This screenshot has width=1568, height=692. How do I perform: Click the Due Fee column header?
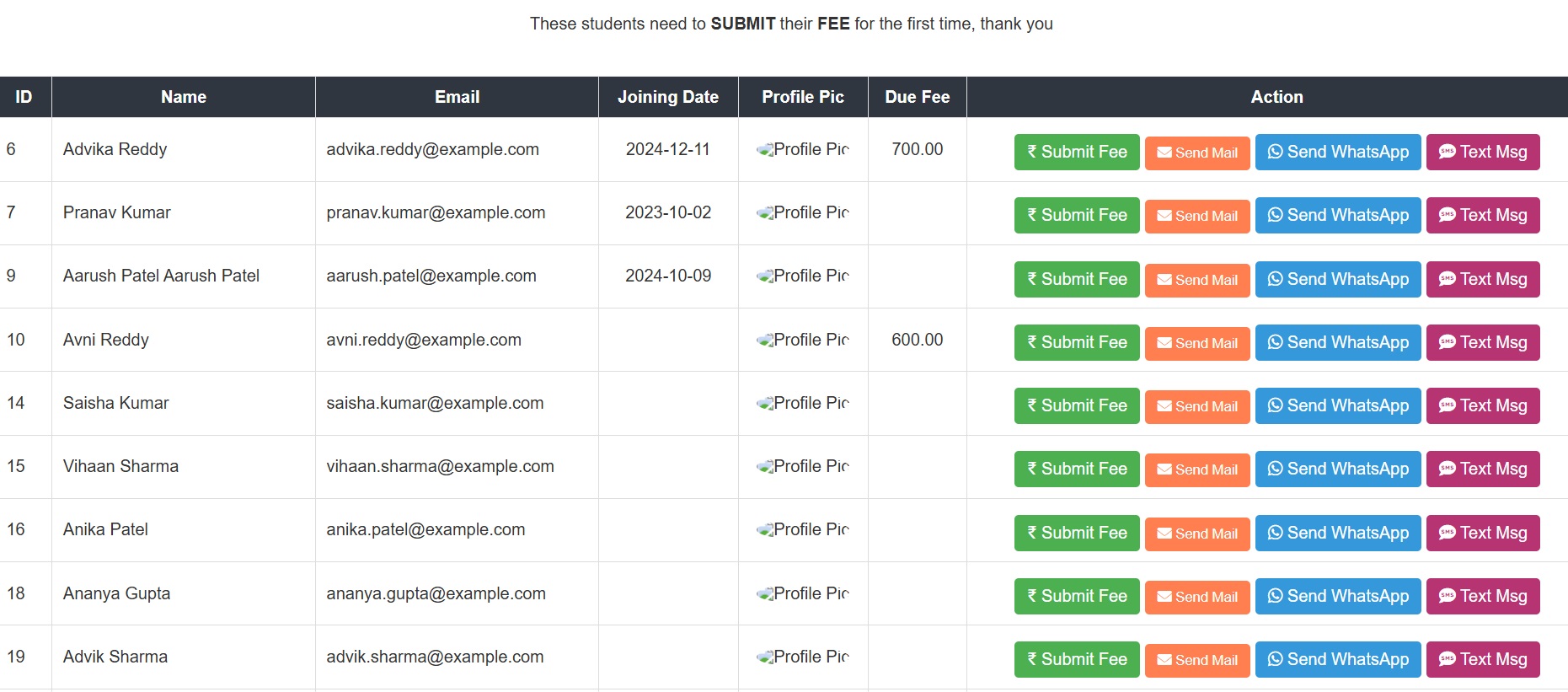tap(918, 97)
